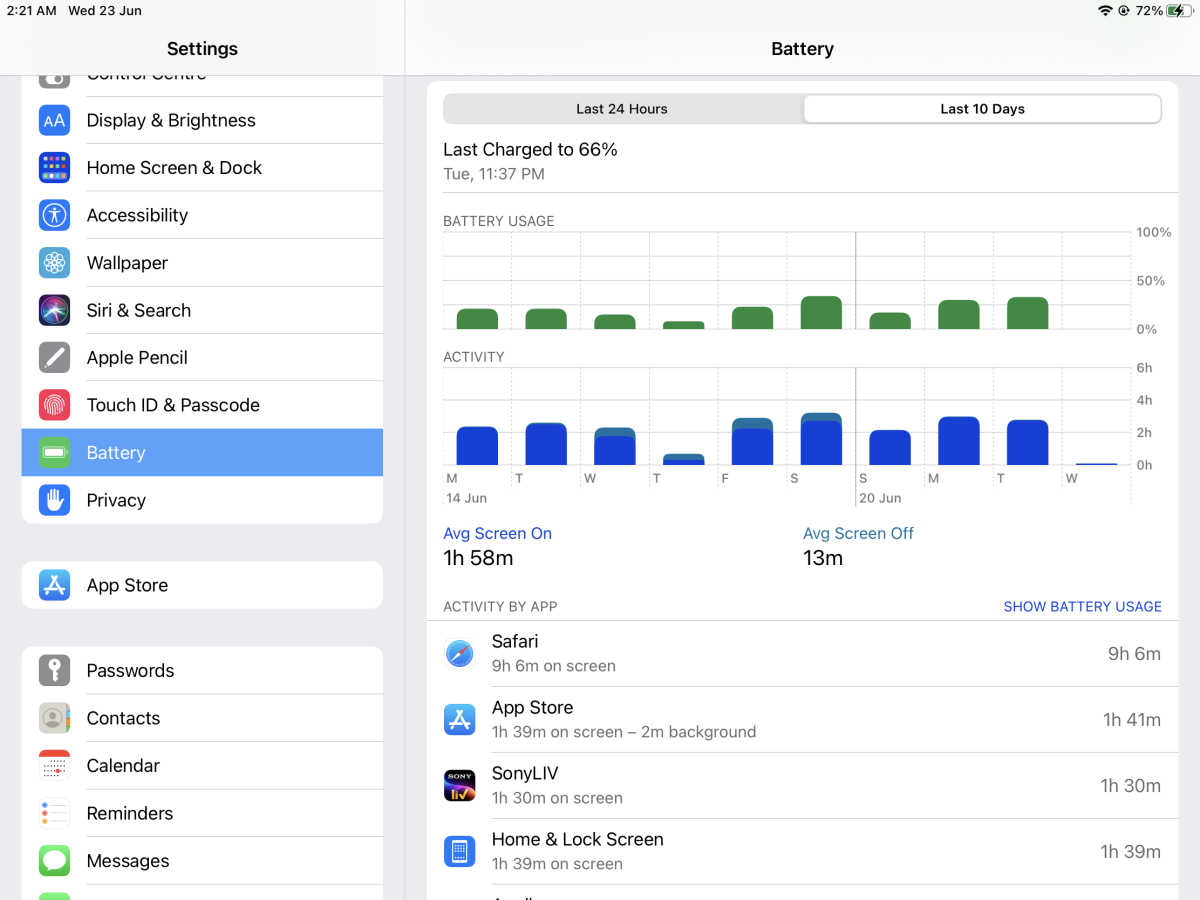Select the Last 10 Days tab
1200x900 pixels.
(982, 109)
